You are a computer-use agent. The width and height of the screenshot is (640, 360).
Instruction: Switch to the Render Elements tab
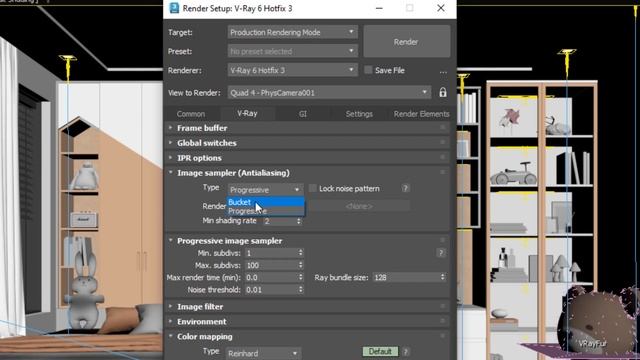point(421,114)
